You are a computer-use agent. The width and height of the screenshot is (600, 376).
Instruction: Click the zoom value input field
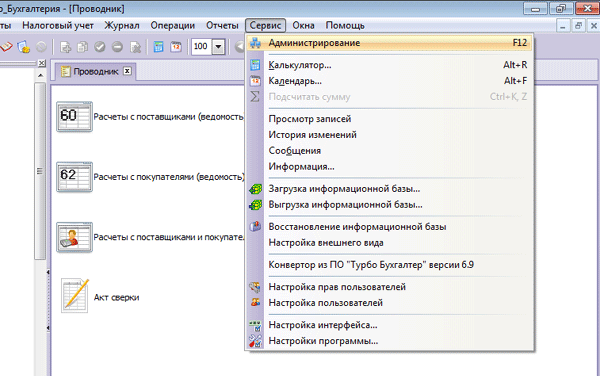202,47
